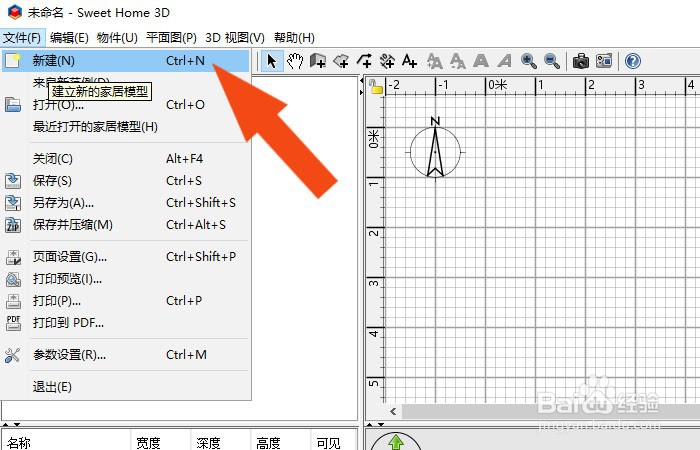Sort furniture list by 高度 column
700x450 pixels.
pyautogui.click(x=280, y=442)
